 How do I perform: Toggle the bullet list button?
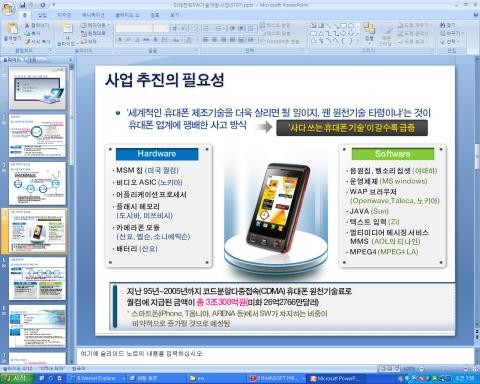(x=206, y=28)
